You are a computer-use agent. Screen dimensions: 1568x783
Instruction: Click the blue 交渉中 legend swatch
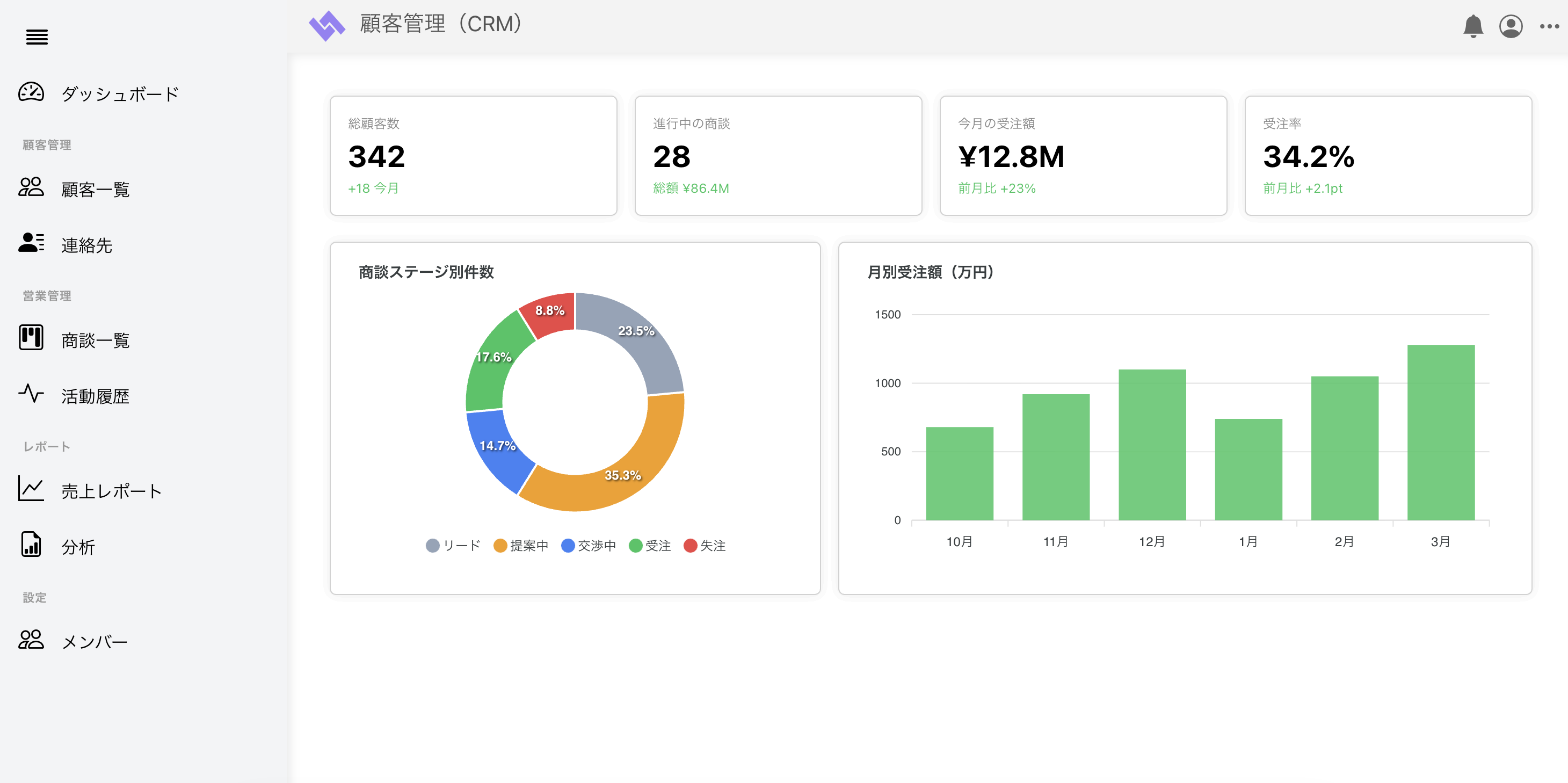(567, 546)
